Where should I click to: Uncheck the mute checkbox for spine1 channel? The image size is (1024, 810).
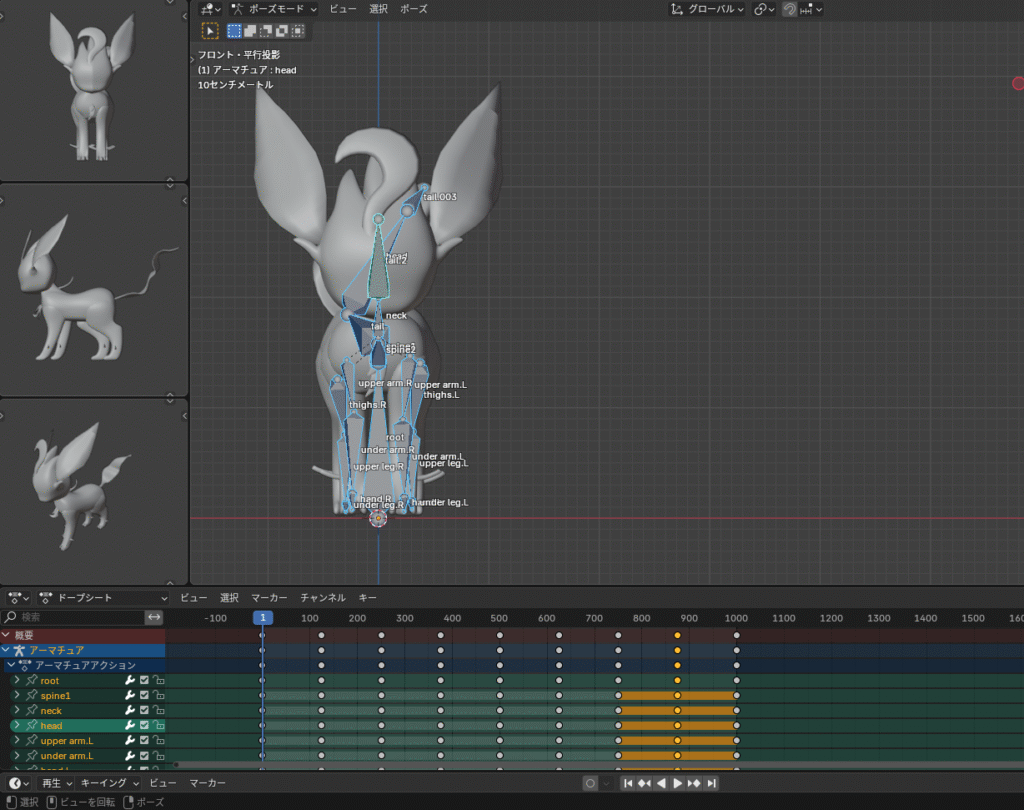click(x=144, y=696)
